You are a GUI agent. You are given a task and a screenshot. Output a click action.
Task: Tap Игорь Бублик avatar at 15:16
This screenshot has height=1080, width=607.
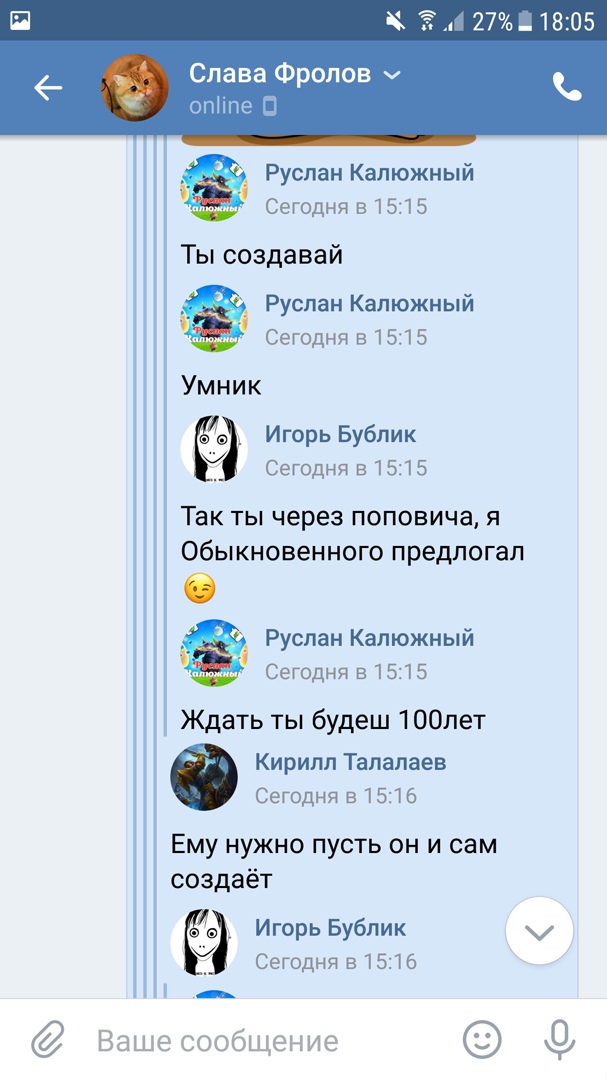(x=204, y=942)
